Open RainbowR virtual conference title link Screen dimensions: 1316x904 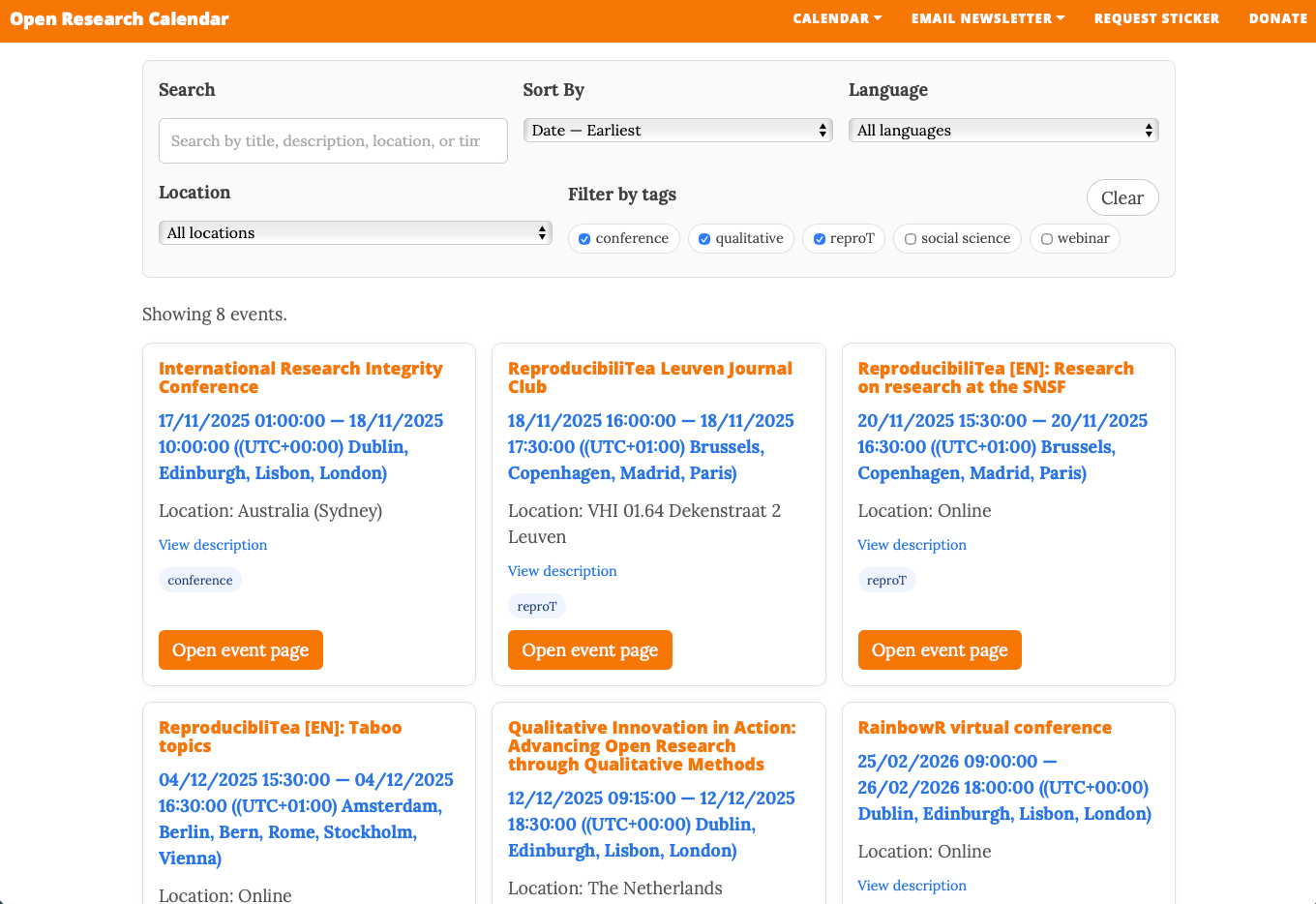[984, 728]
